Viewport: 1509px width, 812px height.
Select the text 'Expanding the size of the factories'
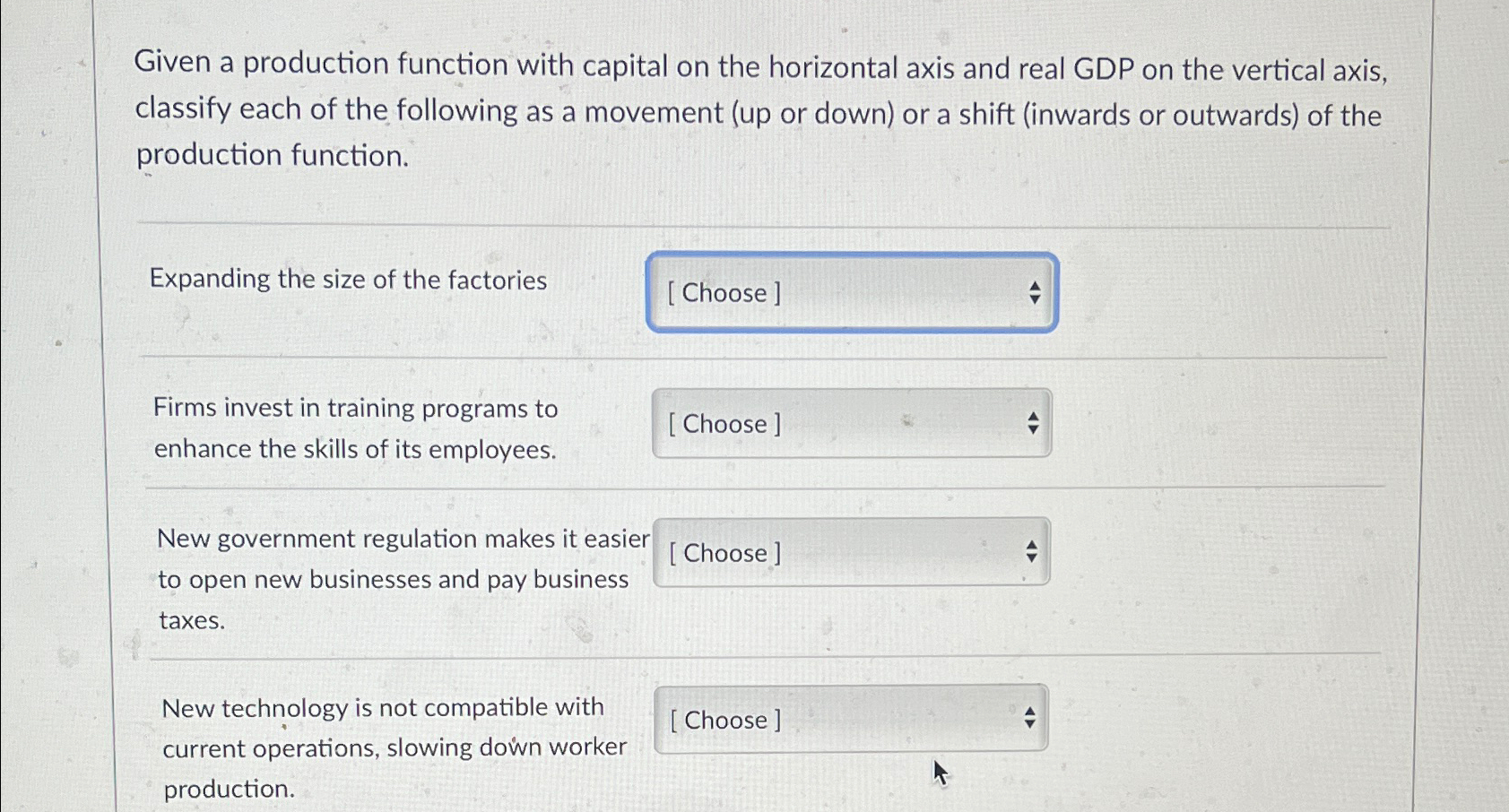(x=348, y=281)
